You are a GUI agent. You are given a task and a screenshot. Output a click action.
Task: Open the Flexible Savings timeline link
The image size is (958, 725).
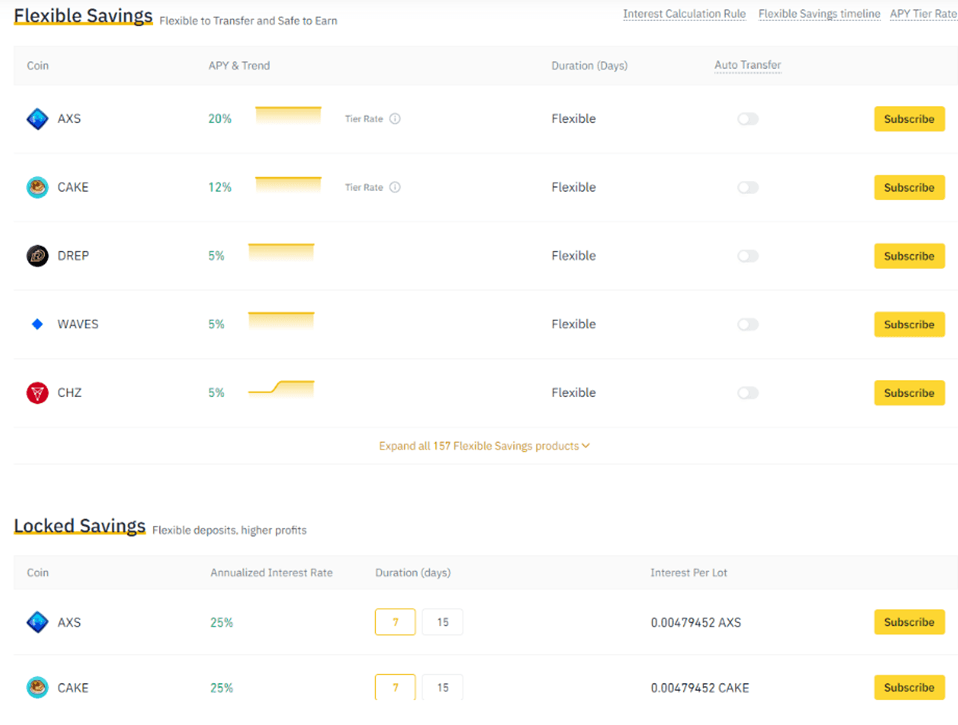(x=819, y=14)
